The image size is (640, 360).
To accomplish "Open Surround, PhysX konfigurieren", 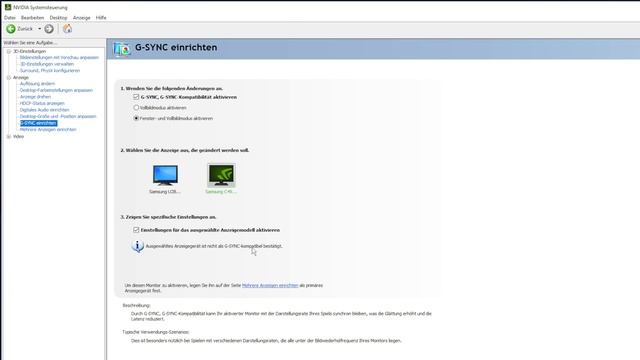I will pos(50,71).
